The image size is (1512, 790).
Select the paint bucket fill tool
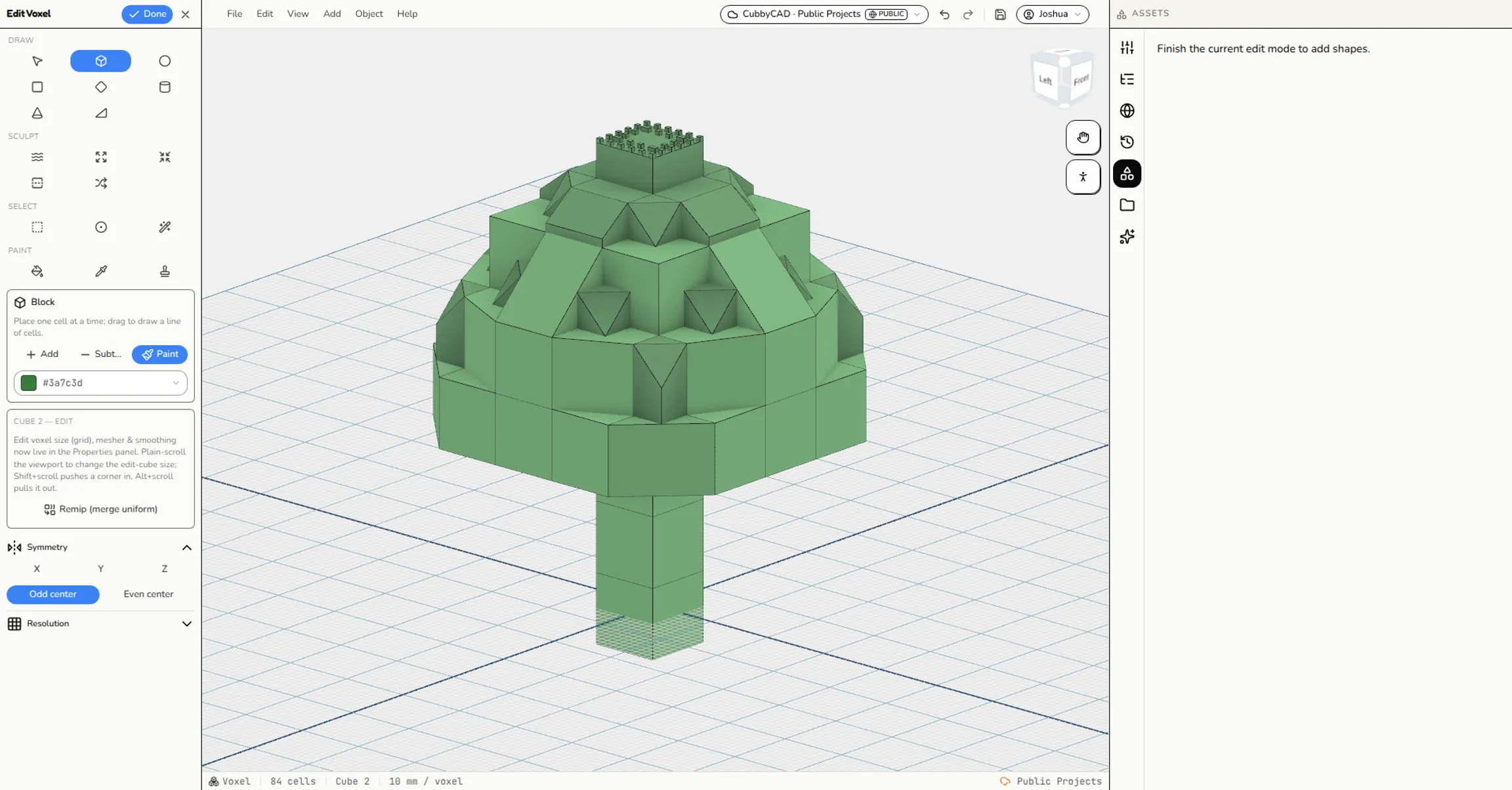point(37,272)
